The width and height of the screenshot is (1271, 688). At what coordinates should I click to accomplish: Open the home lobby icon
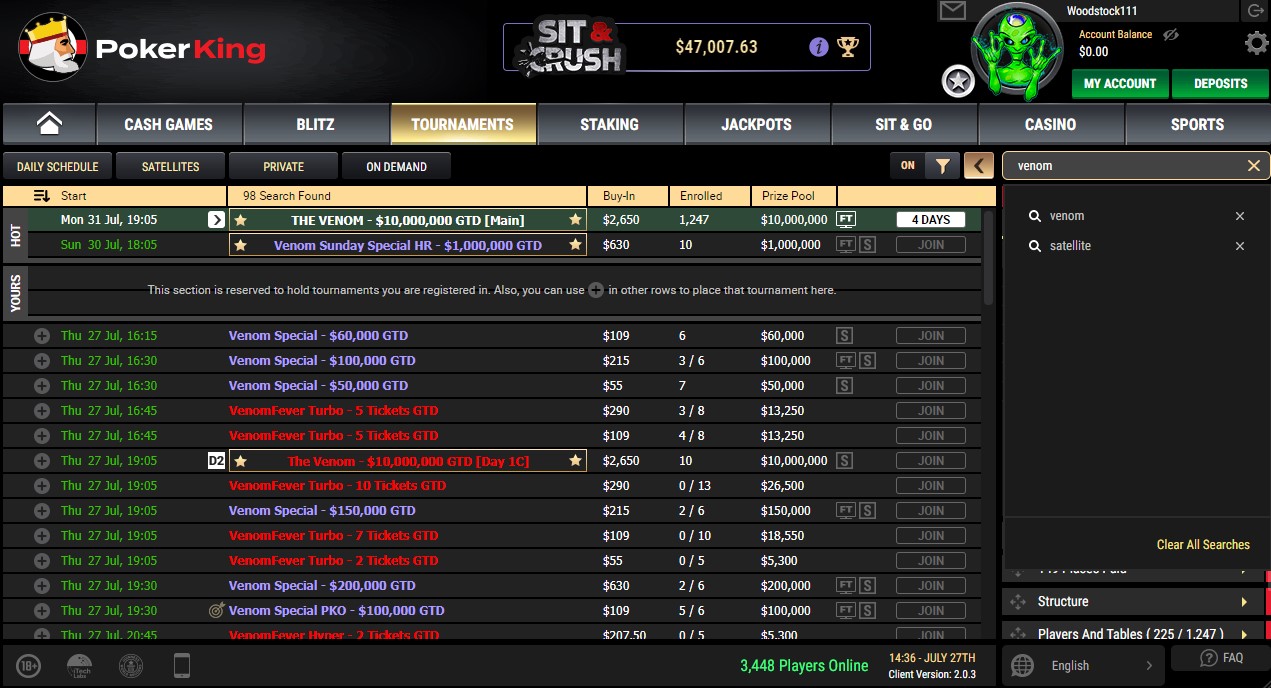click(x=49, y=124)
